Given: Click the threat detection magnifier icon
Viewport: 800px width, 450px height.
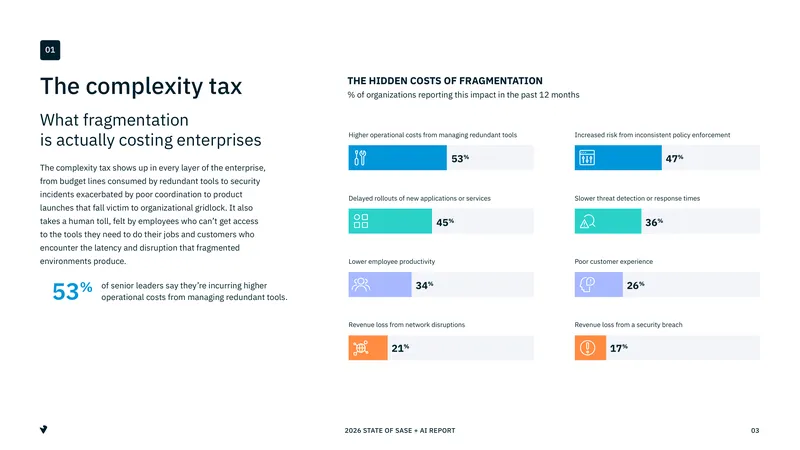Looking at the screenshot, I should tap(587, 221).
